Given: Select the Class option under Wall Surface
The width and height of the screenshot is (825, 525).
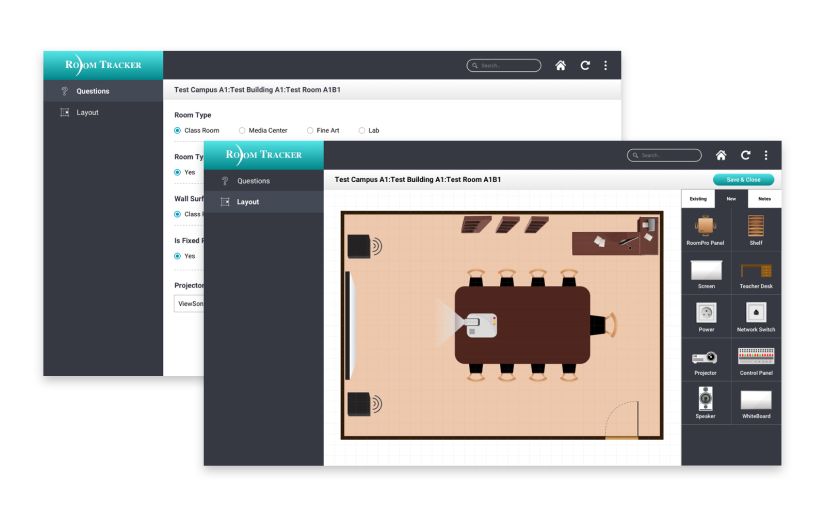Looking at the screenshot, I should point(177,214).
